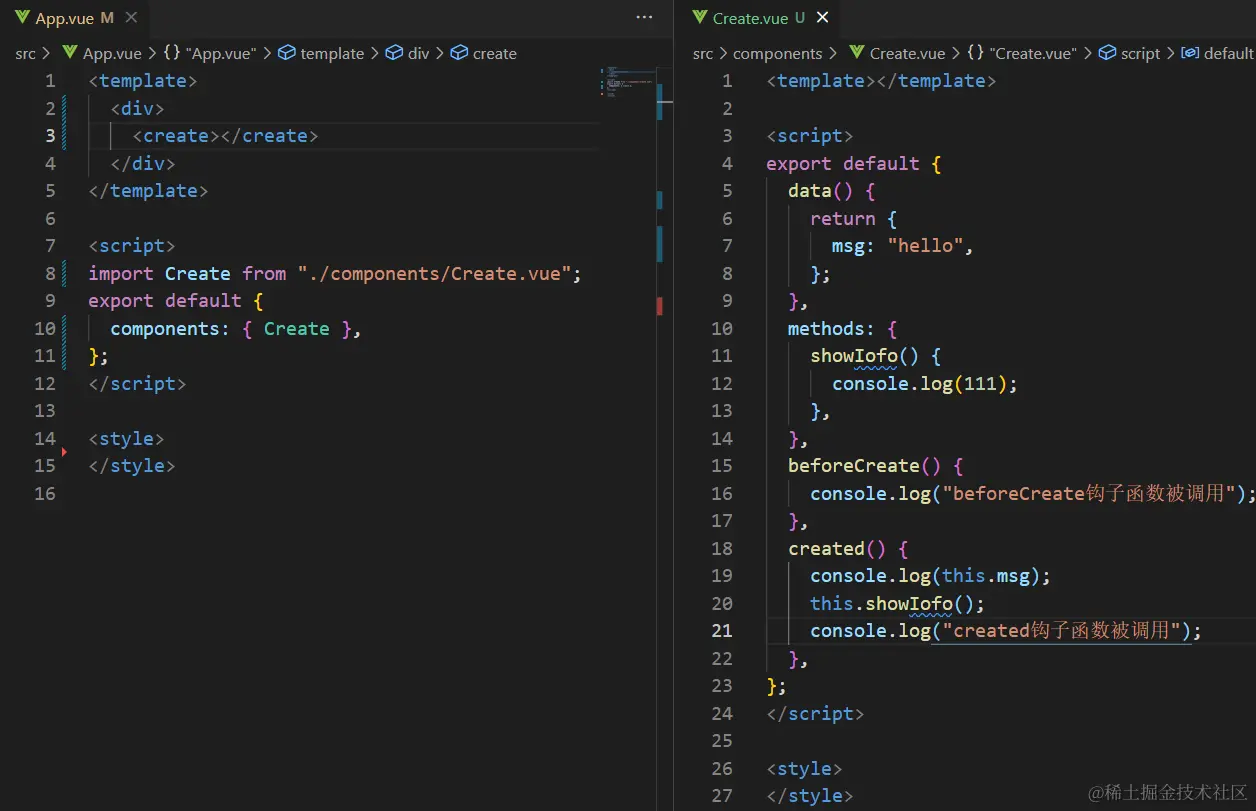Click the opening <script> tag in App.vue
Screen dimensions: 1256x811
132,245
